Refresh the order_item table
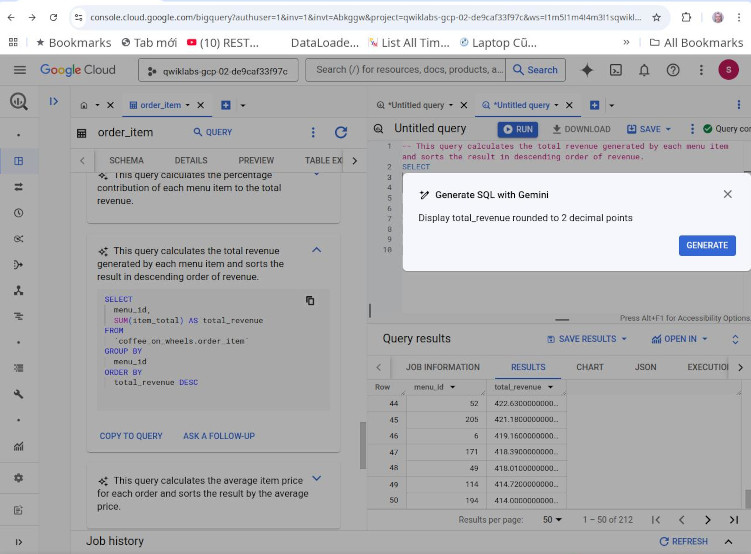The image size is (751, 554). [341, 132]
